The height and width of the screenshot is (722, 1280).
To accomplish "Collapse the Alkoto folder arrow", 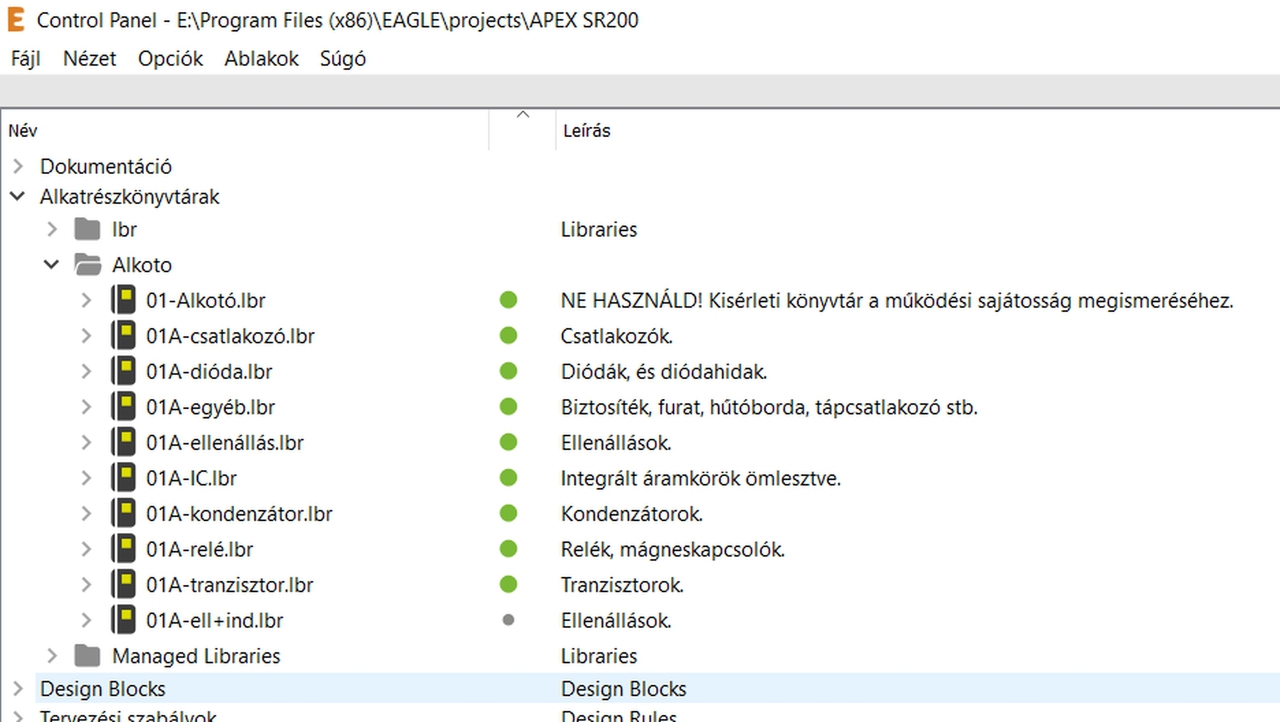I will pos(53,265).
